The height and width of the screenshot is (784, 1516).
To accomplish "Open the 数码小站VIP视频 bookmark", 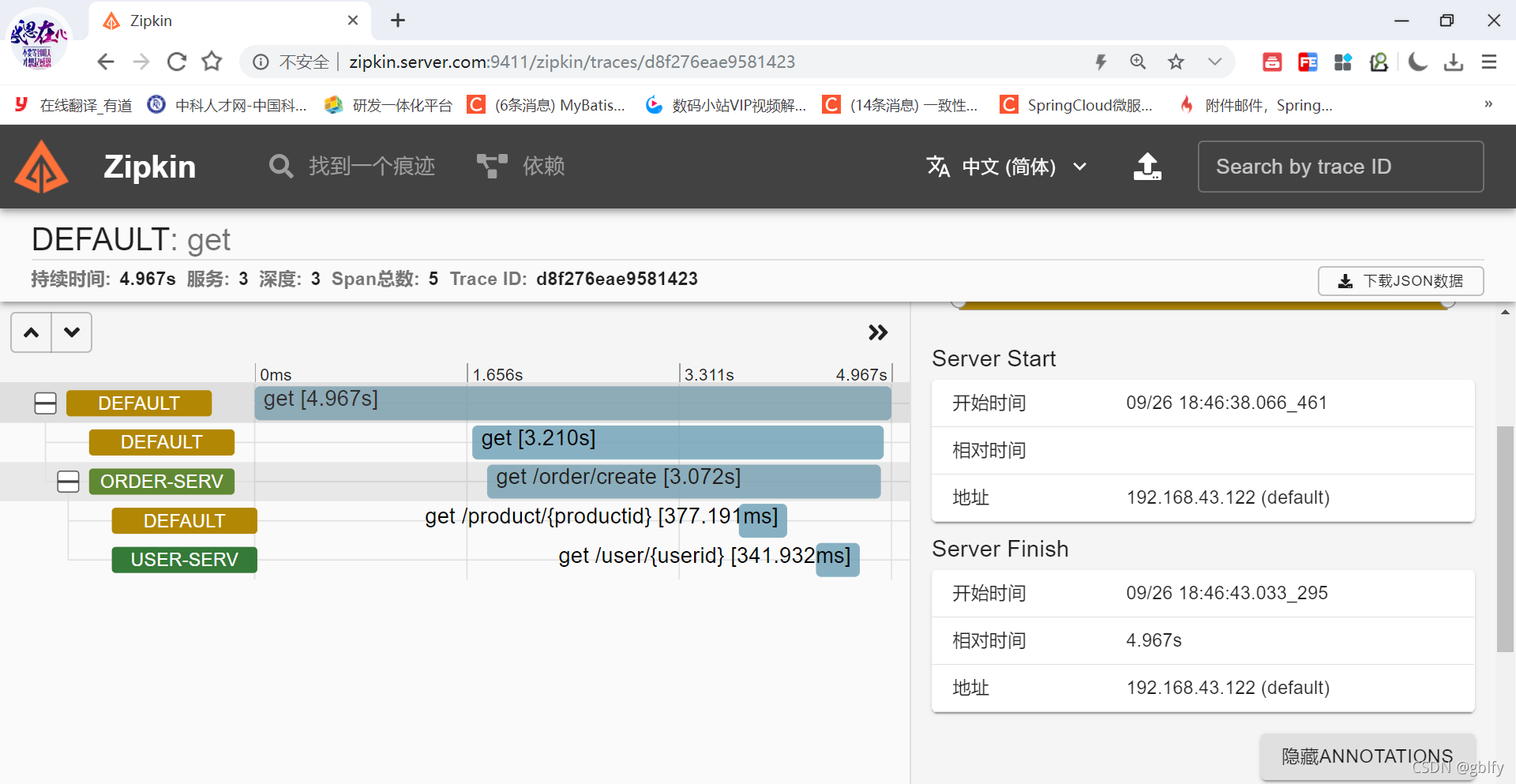I will (x=726, y=105).
